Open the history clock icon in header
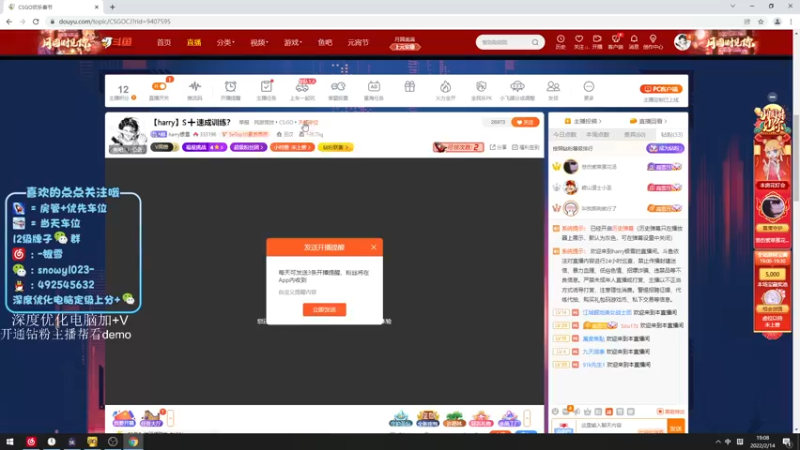 (x=560, y=42)
